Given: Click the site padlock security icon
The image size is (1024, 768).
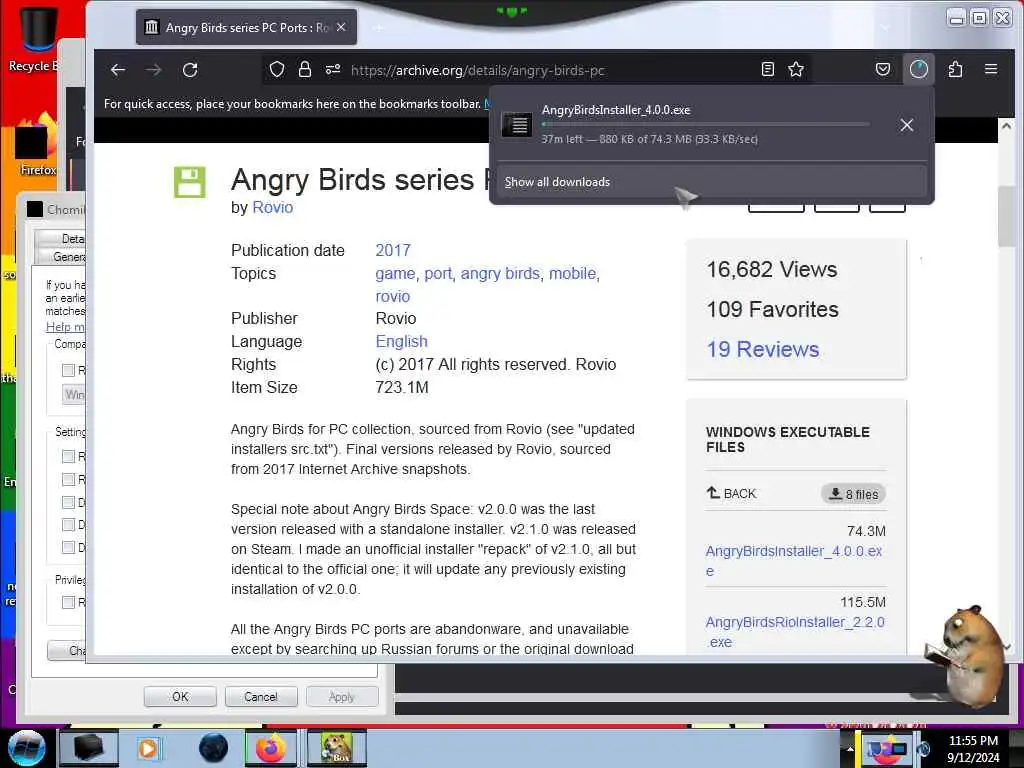Looking at the screenshot, I should click(305, 69).
